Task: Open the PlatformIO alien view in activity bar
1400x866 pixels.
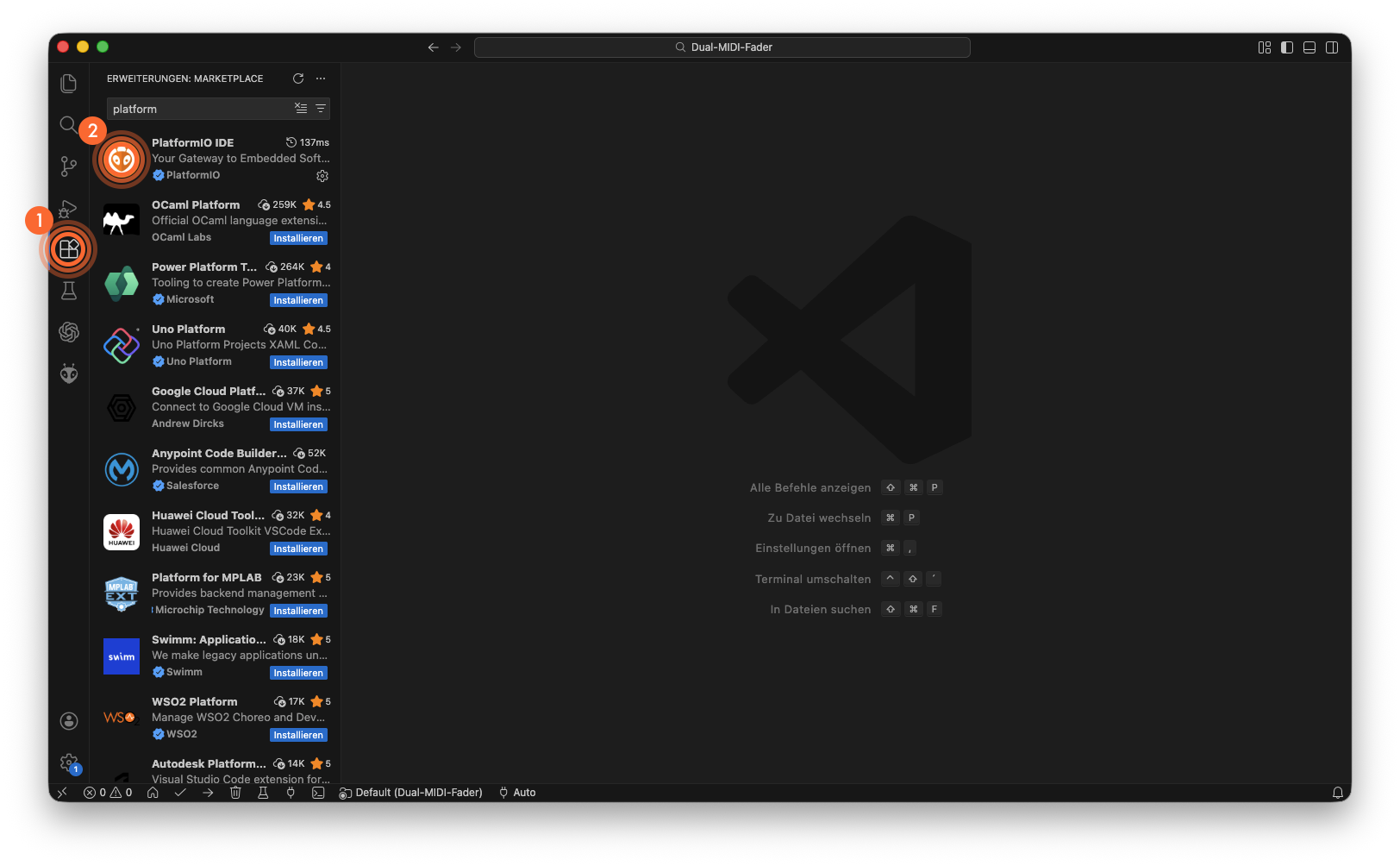Action: [69, 373]
